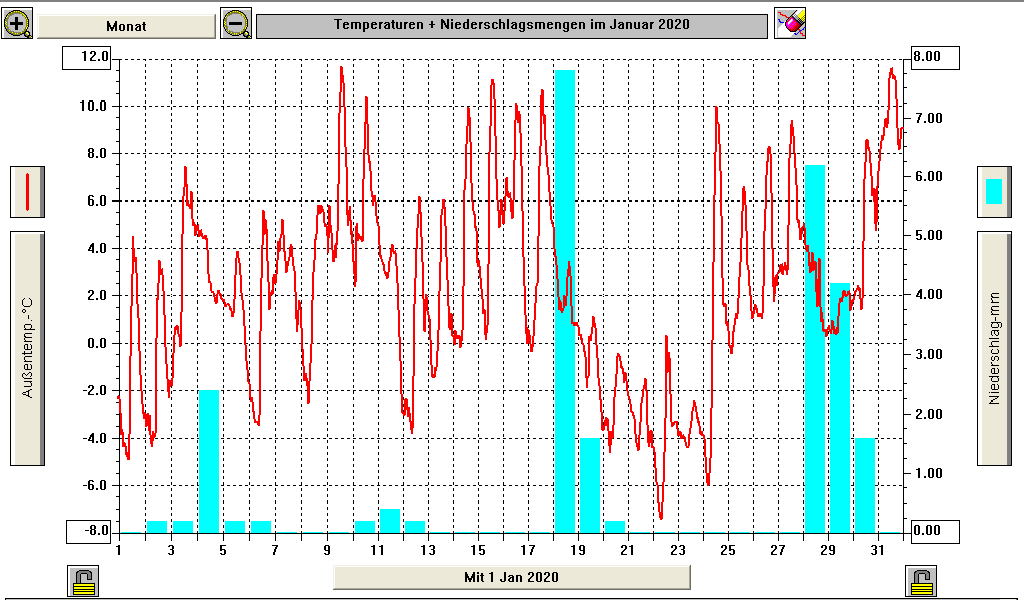
Task: Open the Außentemp.-°C sensor selector
Action: 27,348
